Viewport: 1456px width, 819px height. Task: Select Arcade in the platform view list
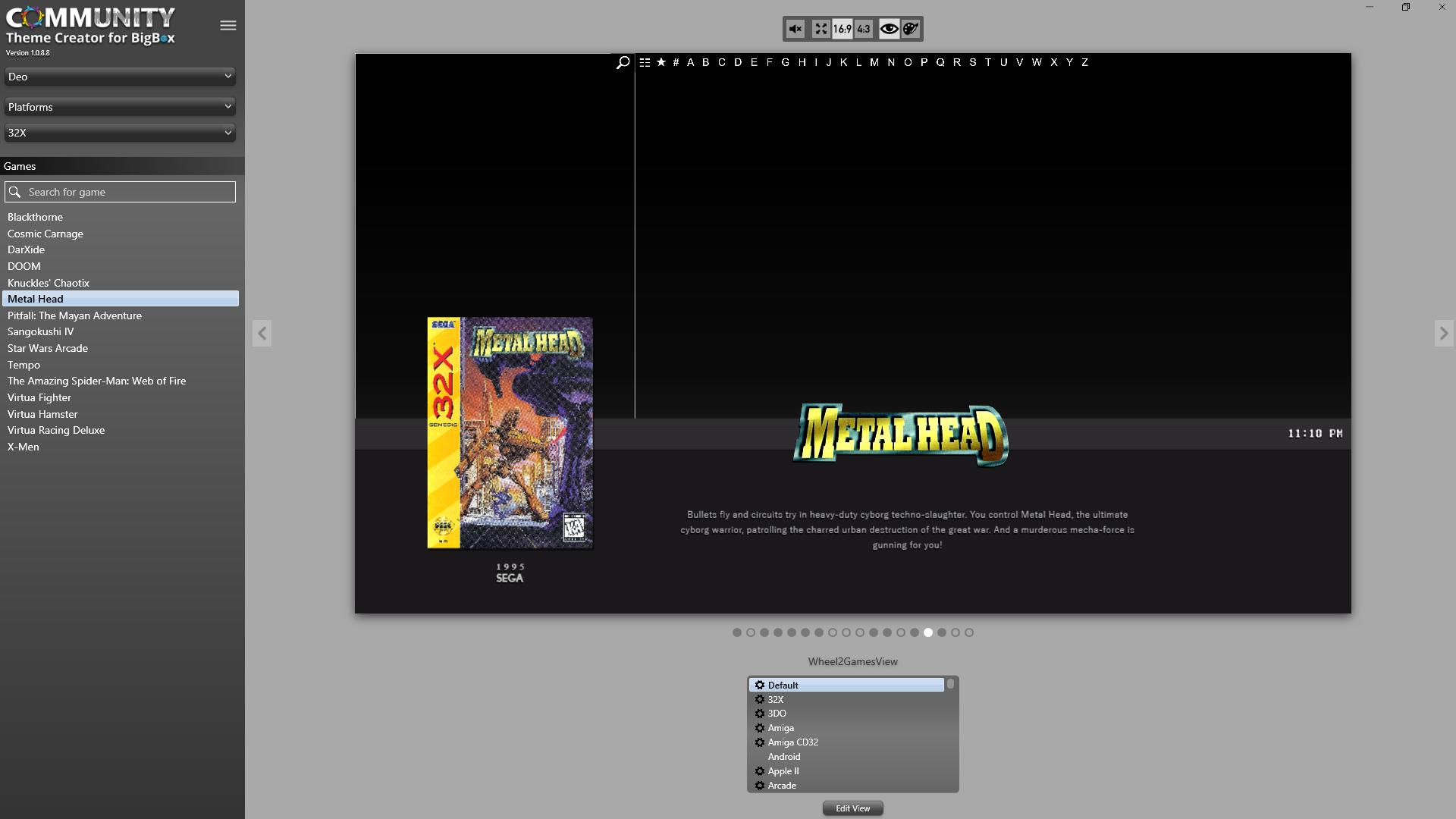(x=846, y=786)
